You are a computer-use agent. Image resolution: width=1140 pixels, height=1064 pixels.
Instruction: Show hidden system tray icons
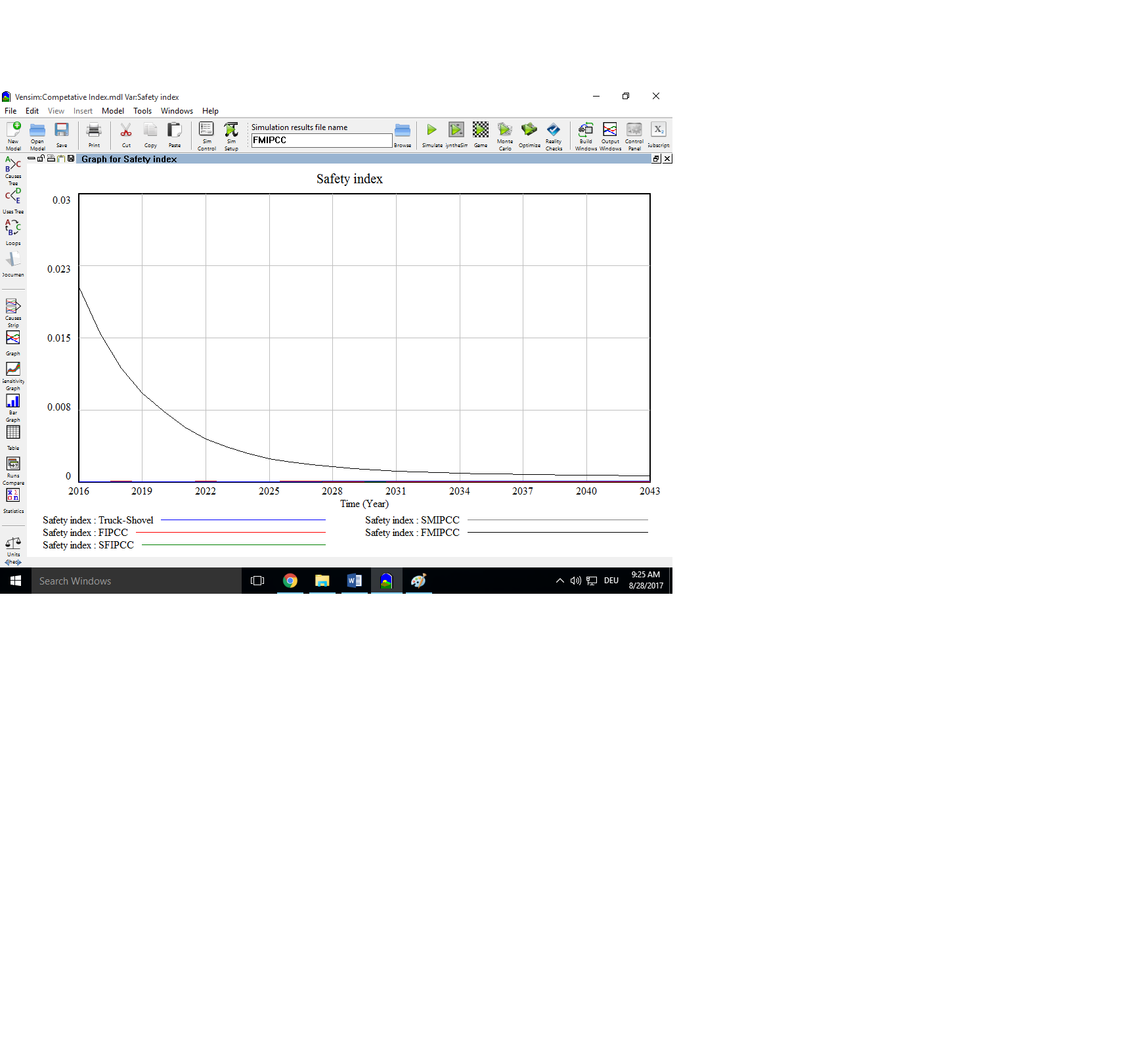point(560,581)
